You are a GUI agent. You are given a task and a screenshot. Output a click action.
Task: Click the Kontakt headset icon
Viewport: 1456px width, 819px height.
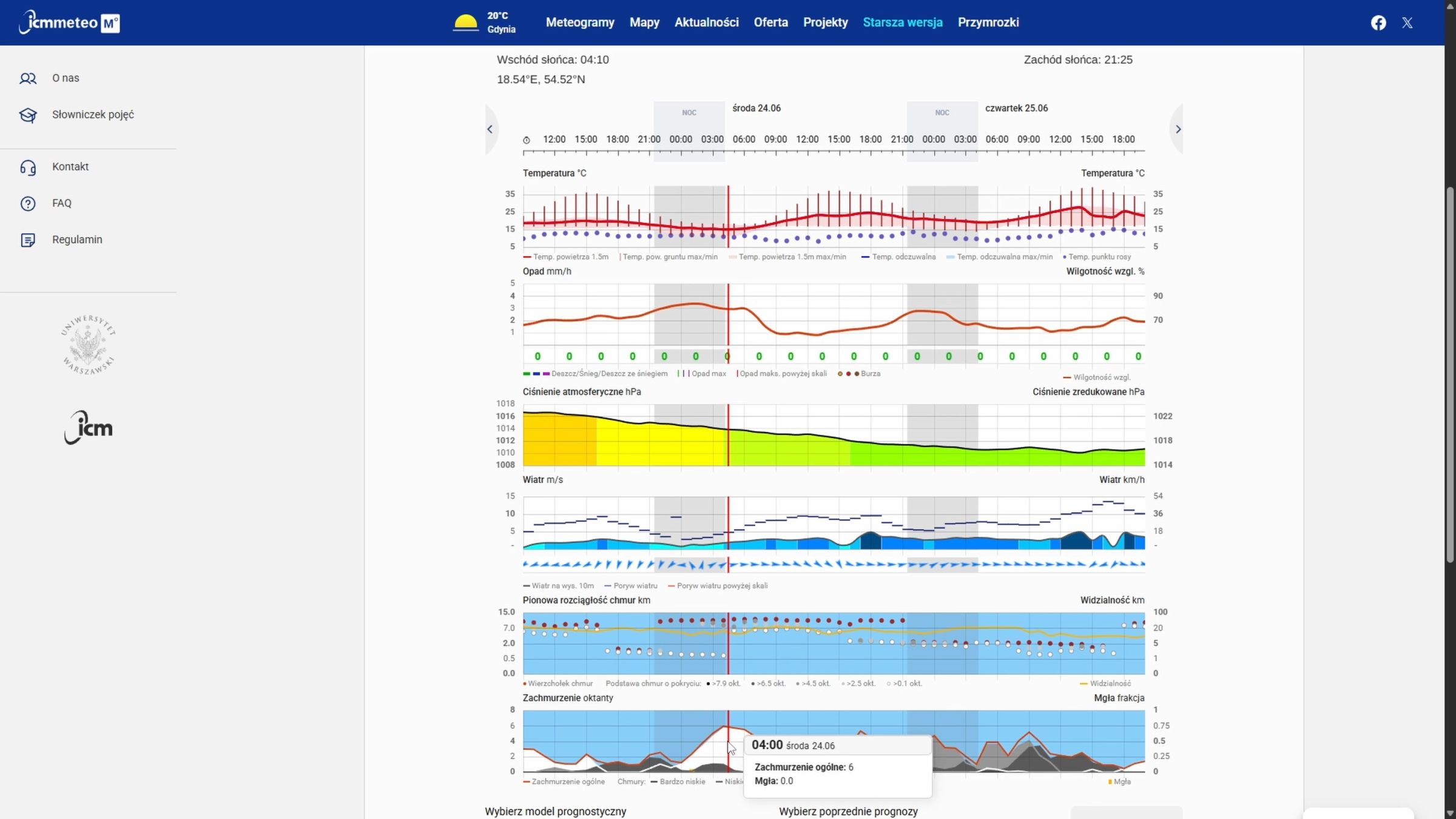(28, 167)
